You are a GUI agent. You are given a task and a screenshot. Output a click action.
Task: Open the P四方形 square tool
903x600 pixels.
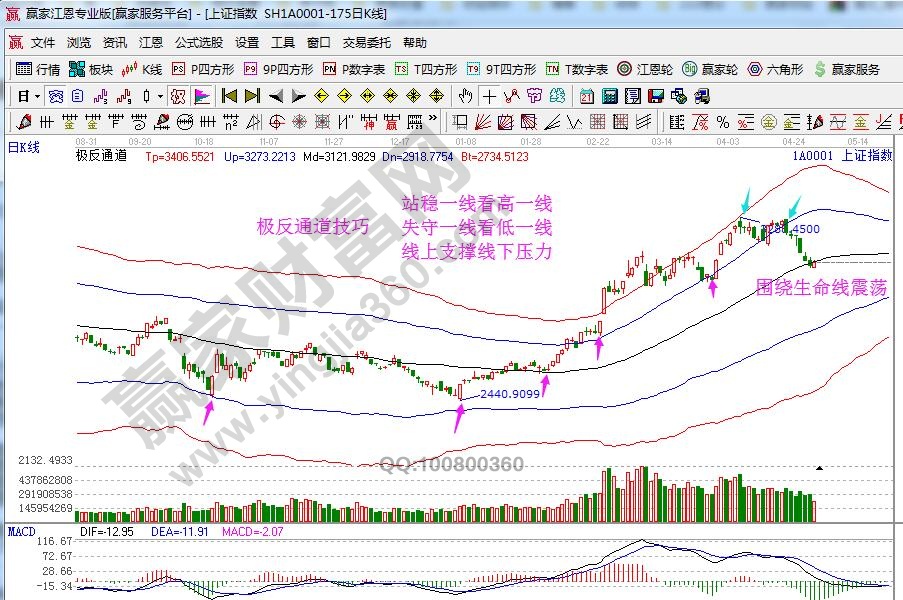pos(204,70)
